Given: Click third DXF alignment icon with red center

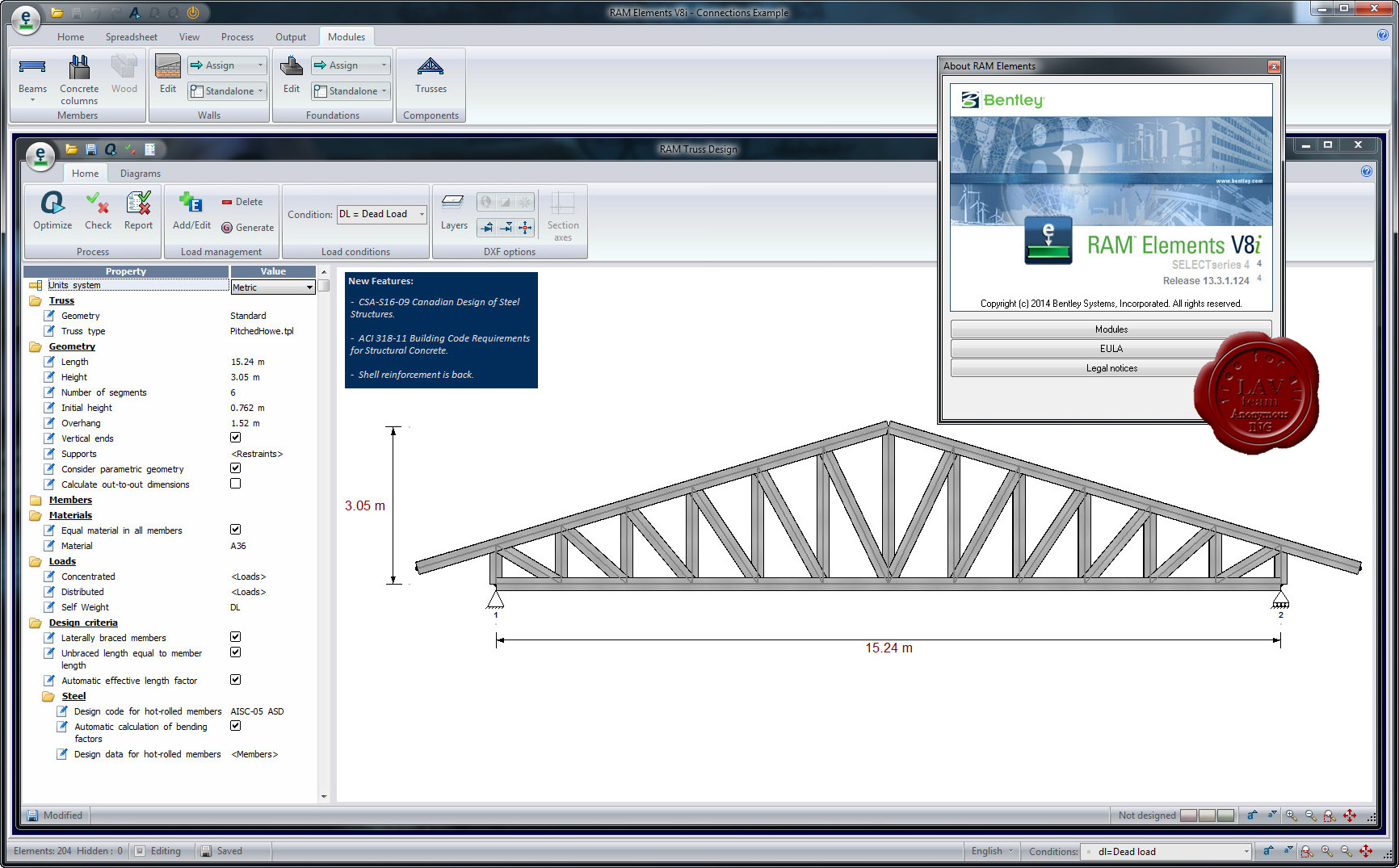Looking at the screenshot, I should (x=525, y=228).
